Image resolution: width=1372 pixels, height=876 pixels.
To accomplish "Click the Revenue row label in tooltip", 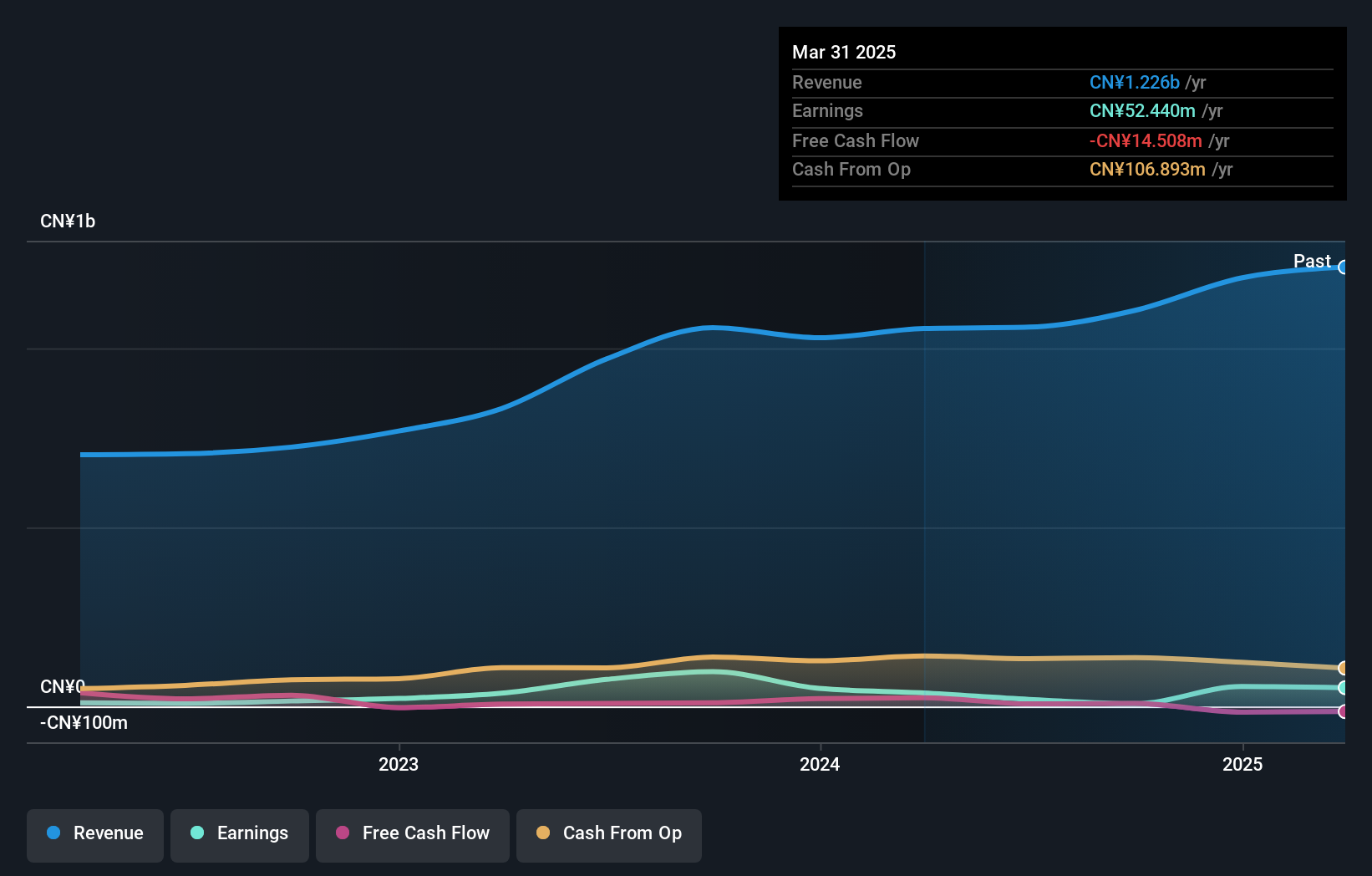I will [x=827, y=82].
